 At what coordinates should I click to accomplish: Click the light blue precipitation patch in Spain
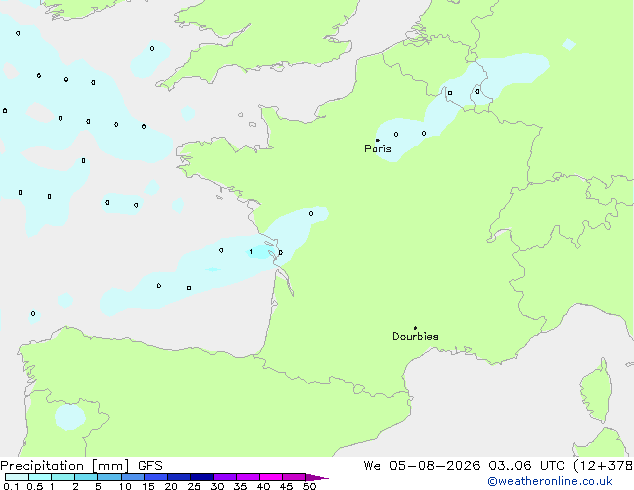click(70, 417)
